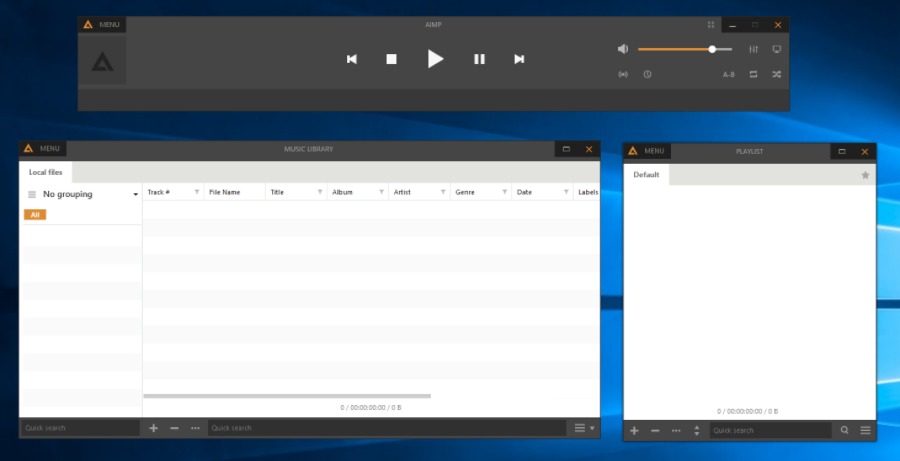Click the search magnifier in Playlist

844,430
